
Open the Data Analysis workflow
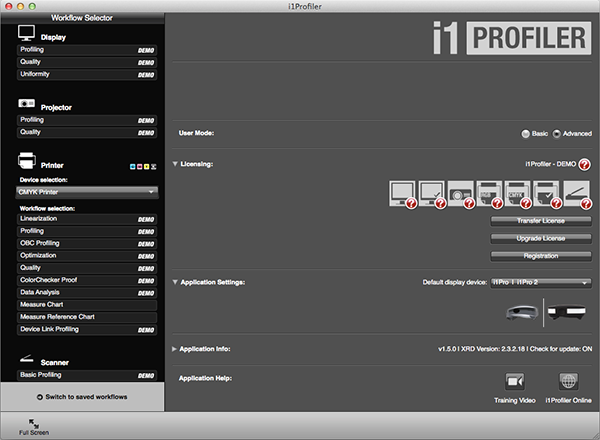point(87,293)
